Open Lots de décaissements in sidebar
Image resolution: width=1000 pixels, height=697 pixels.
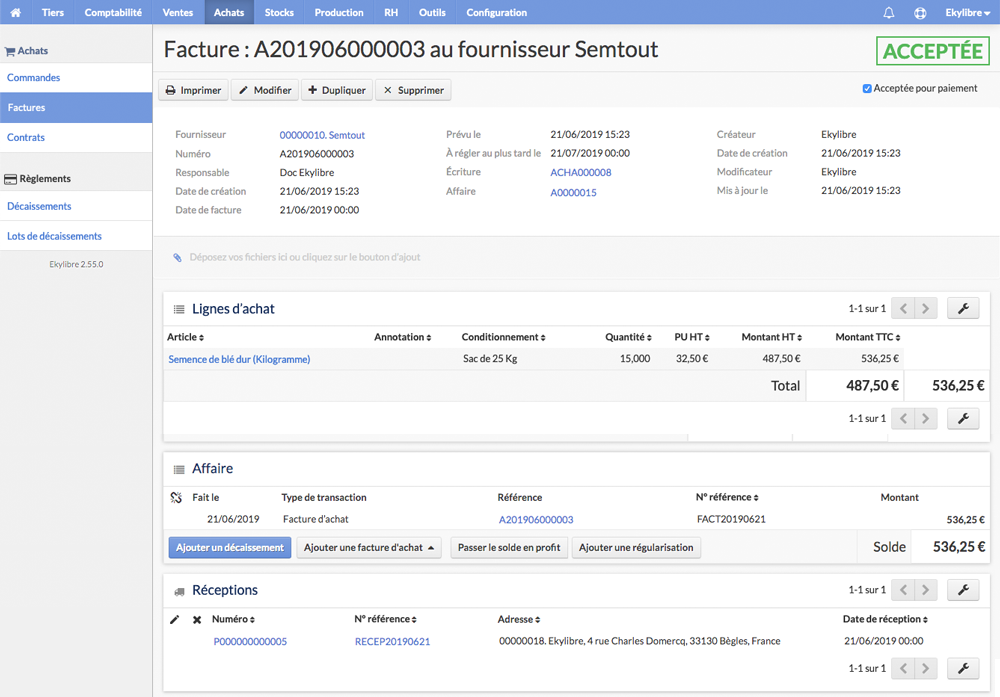click(76, 237)
